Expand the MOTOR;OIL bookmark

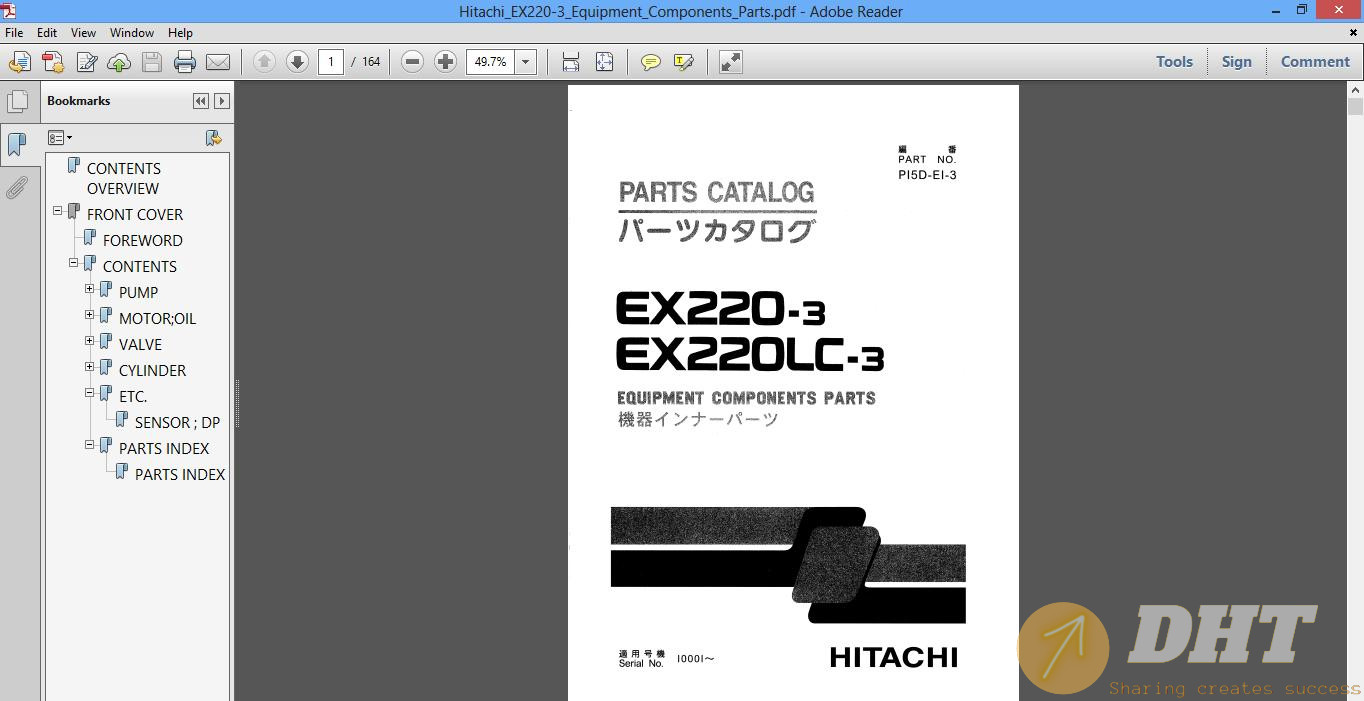coord(90,315)
